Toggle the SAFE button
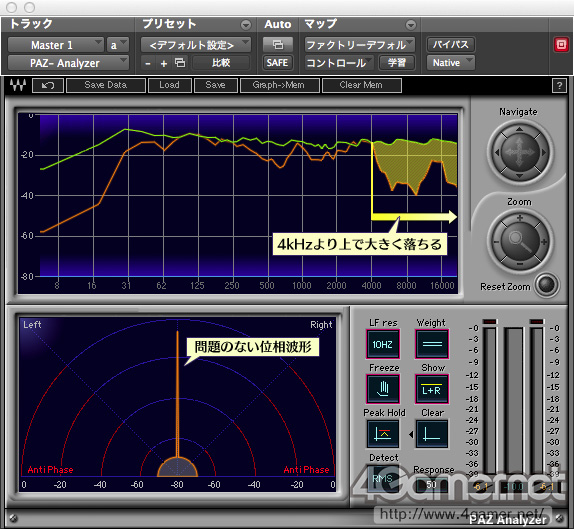The image size is (574, 529). coord(277,63)
